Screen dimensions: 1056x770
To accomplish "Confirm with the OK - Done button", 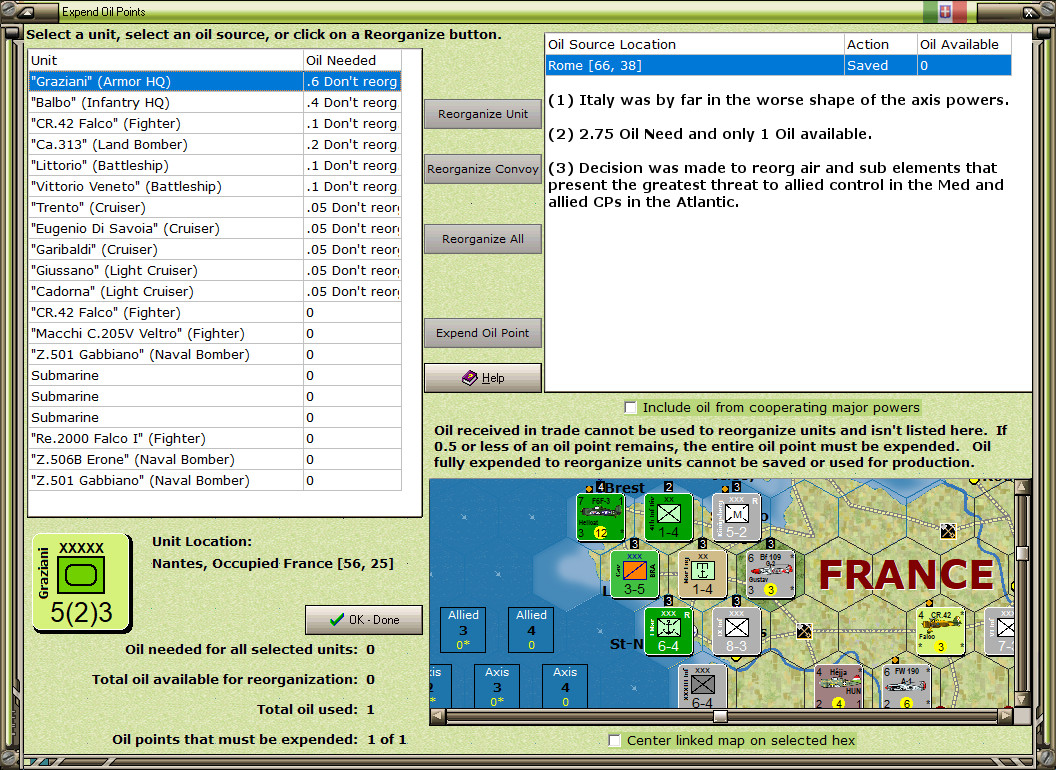I will [364, 620].
